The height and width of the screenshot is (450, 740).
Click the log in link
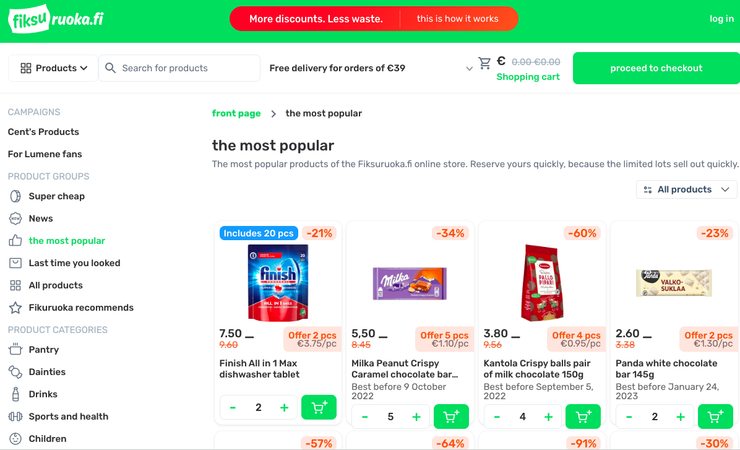(x=721, y=19)
